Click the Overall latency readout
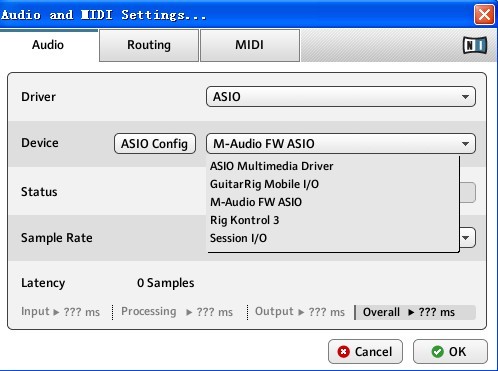Image resolution: width=498 pixels, height=371 pixels. coord(415,312)
